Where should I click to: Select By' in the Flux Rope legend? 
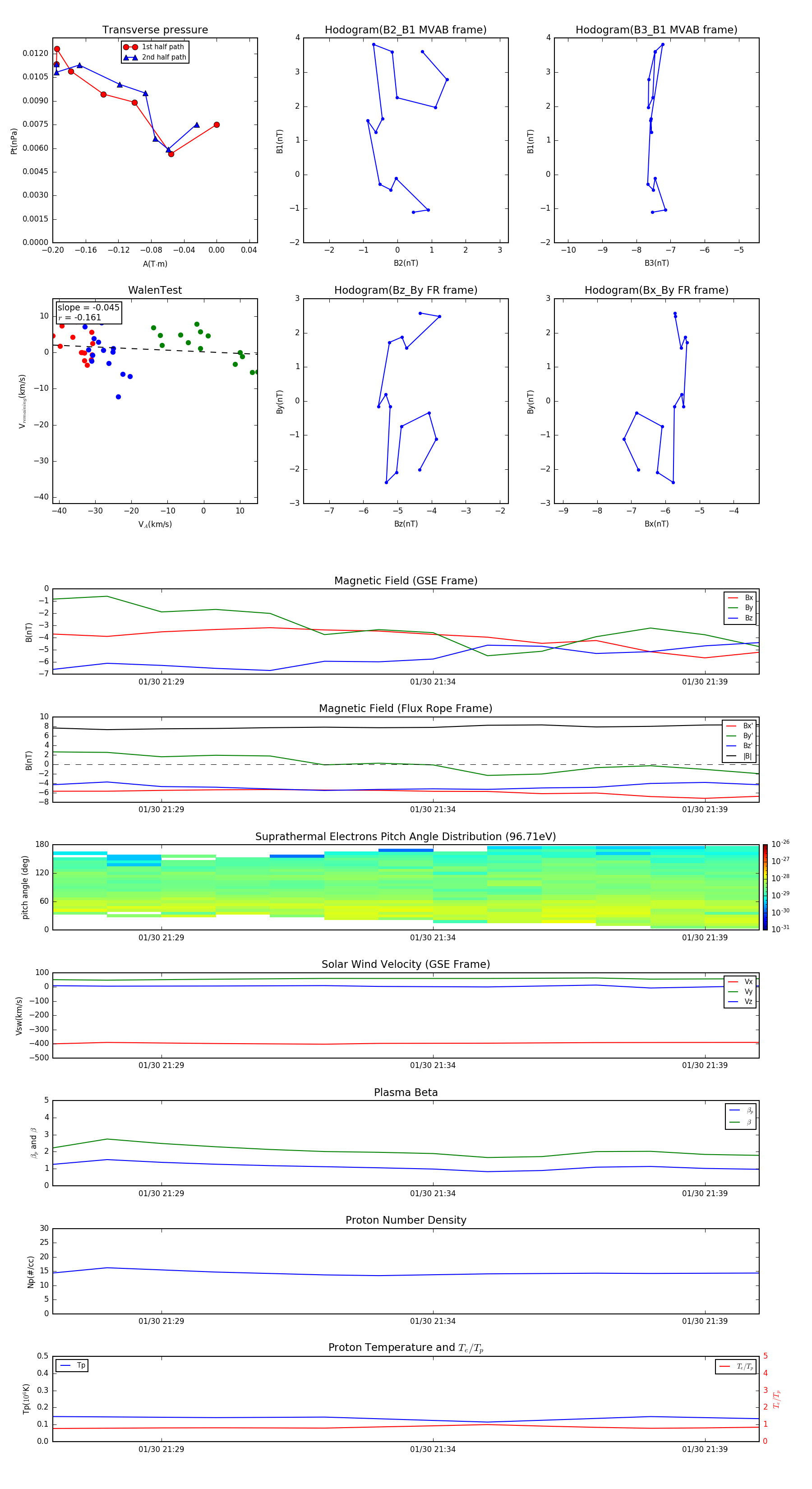[740, 736]
